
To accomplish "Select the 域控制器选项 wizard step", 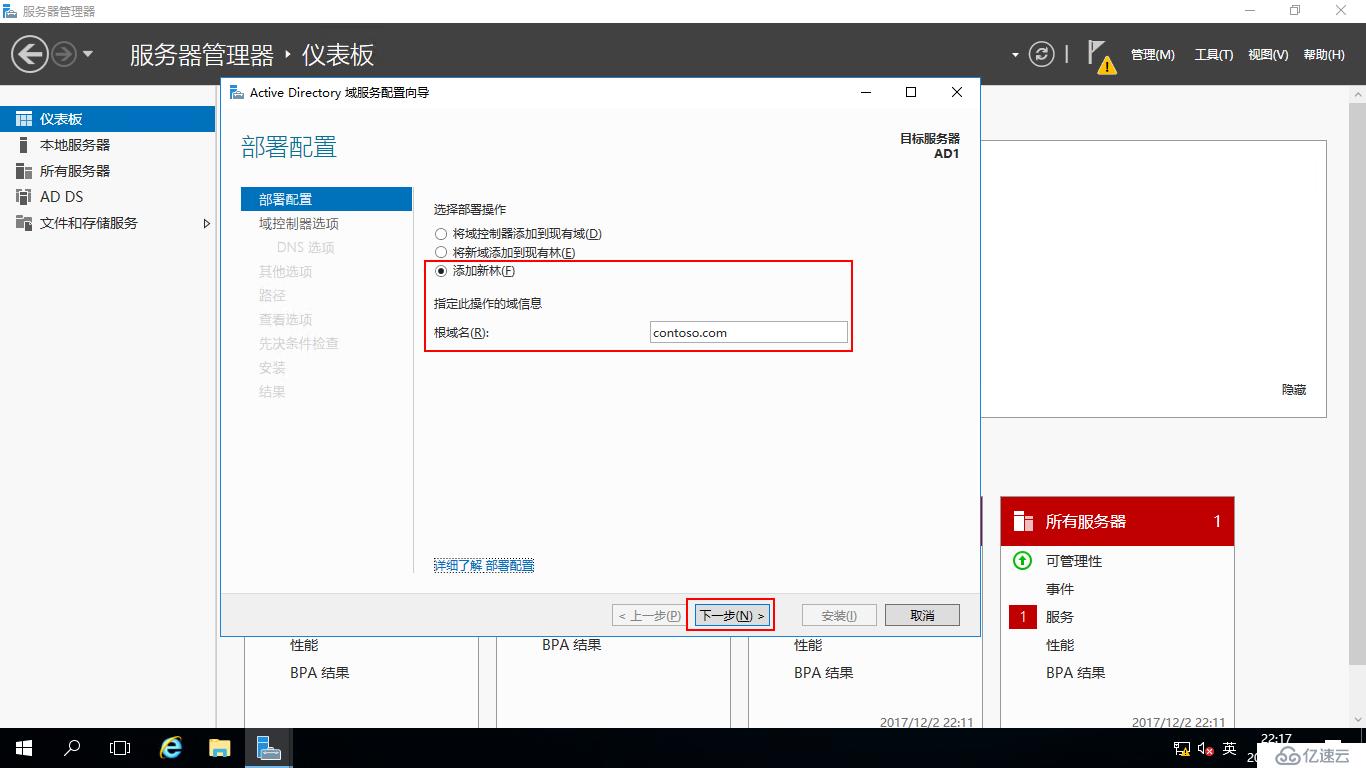I will point(299,224).
